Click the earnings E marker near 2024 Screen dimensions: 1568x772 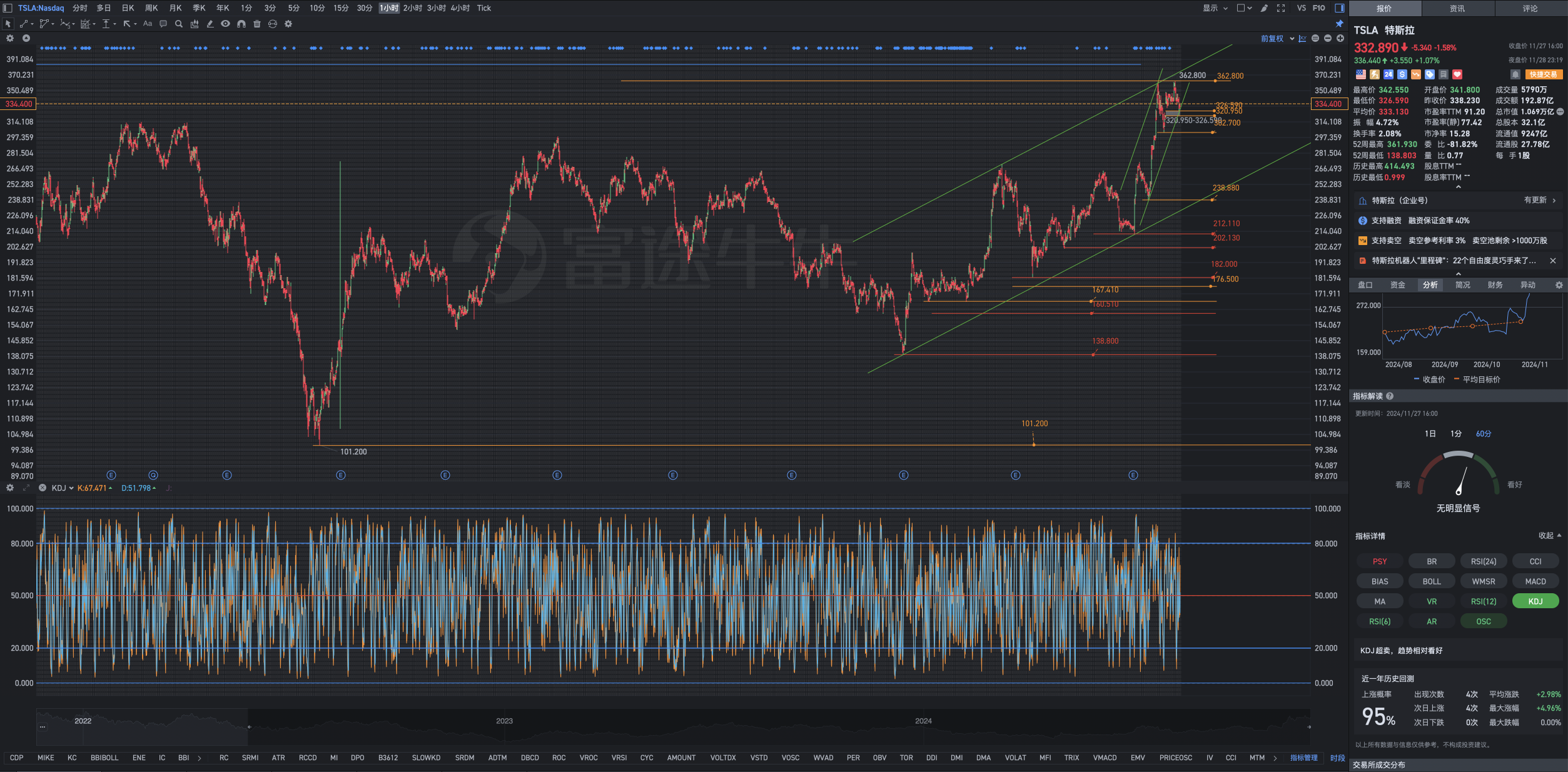coord(903,475)
